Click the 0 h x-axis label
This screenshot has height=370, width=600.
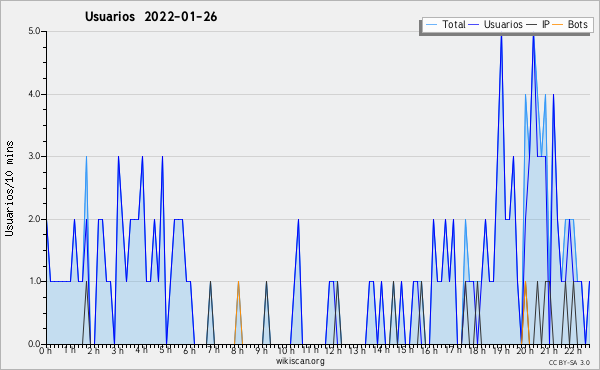click(x=45, y=350)
